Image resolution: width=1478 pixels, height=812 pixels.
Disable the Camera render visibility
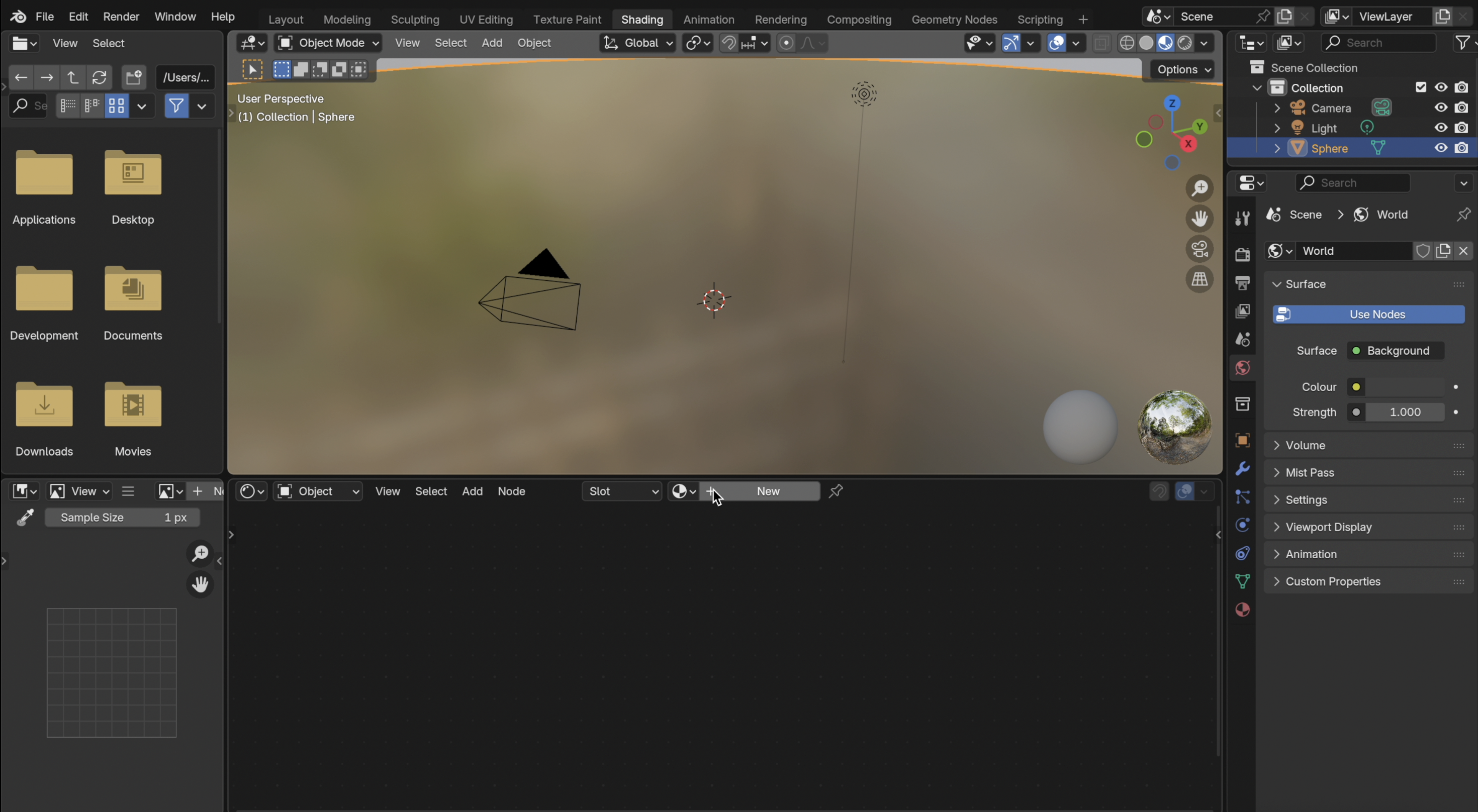coord(1461,108)
